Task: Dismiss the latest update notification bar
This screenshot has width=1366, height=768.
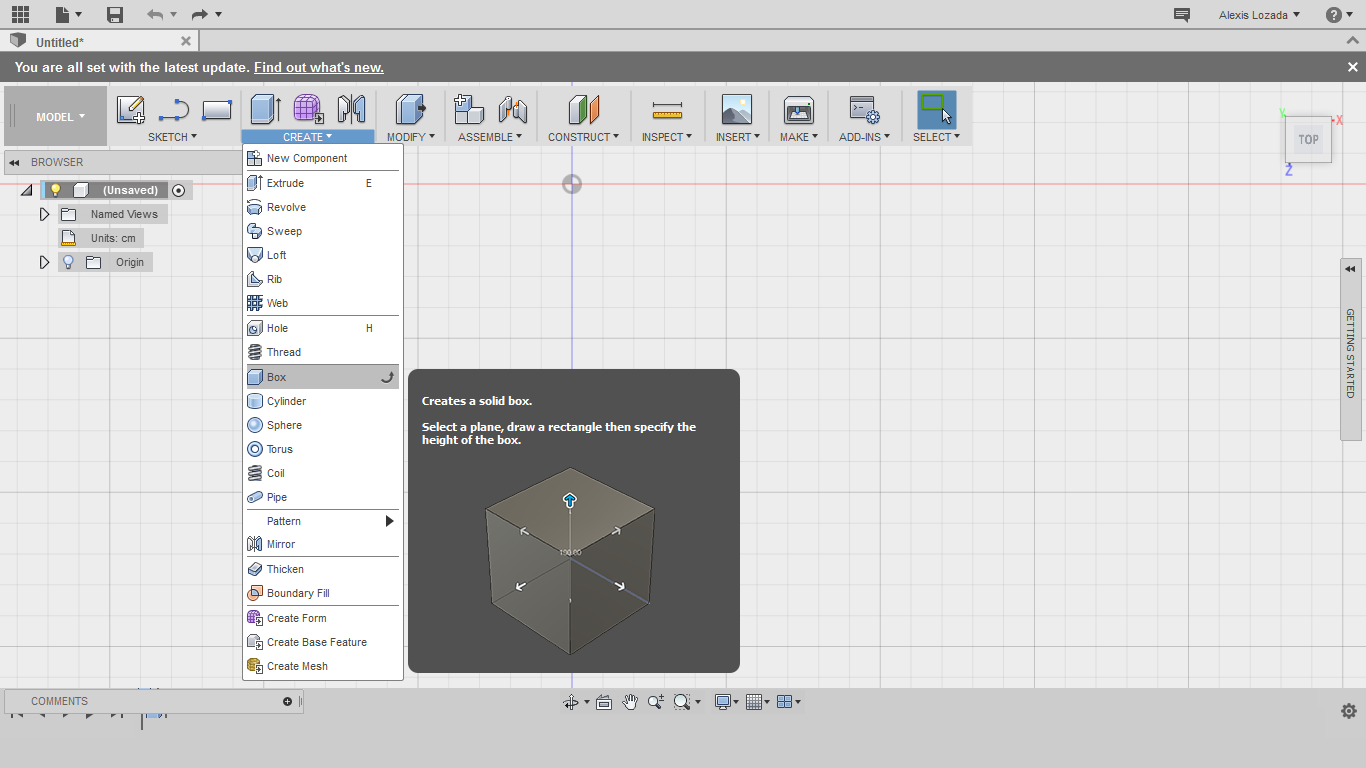Action: pyautogui.click(x=1352, y=67)
